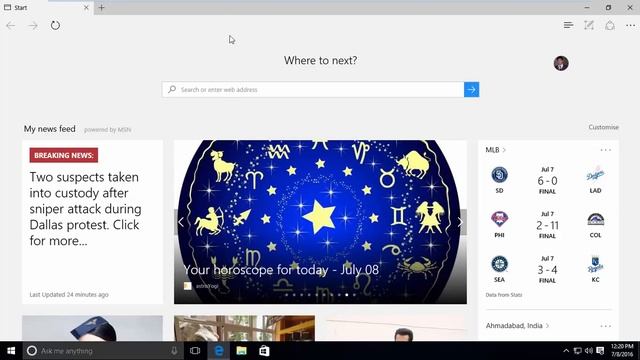The height and width of the screenshot is (360, 640).
Task: Select the Start tab
Action: [47, 7]
